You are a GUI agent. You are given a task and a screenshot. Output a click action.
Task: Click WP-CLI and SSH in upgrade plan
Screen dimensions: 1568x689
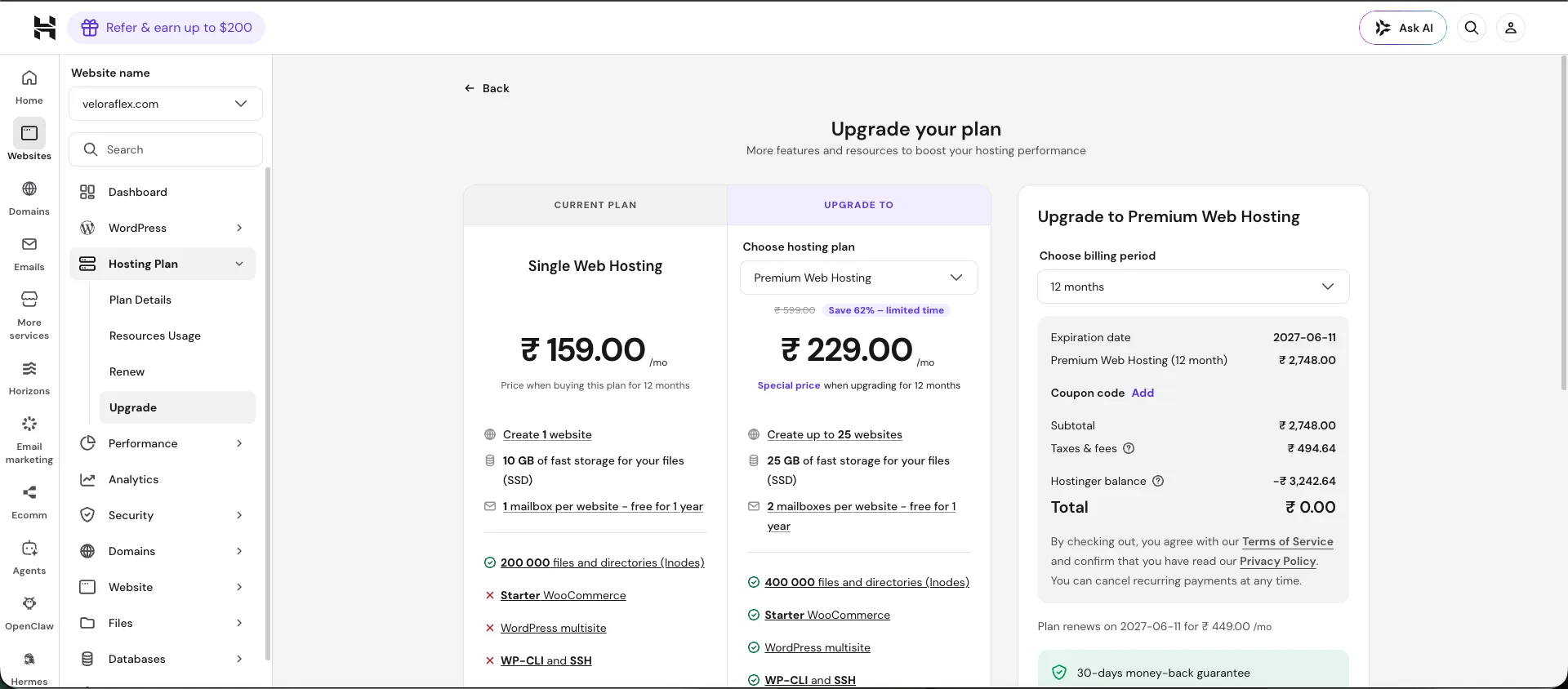810,680
